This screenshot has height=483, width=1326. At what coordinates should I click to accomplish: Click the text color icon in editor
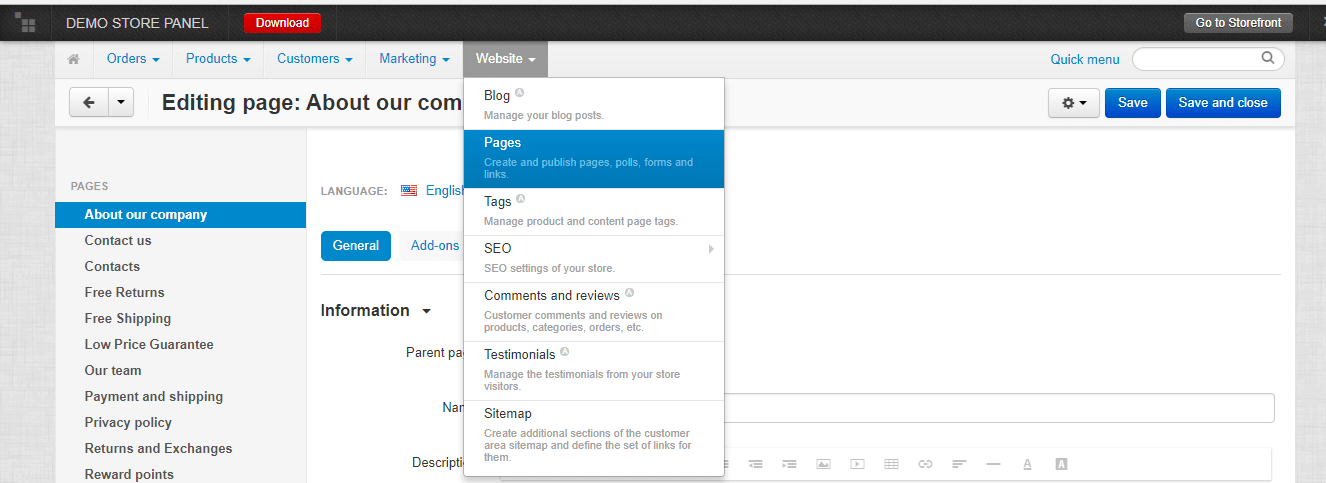(1027, 464)
